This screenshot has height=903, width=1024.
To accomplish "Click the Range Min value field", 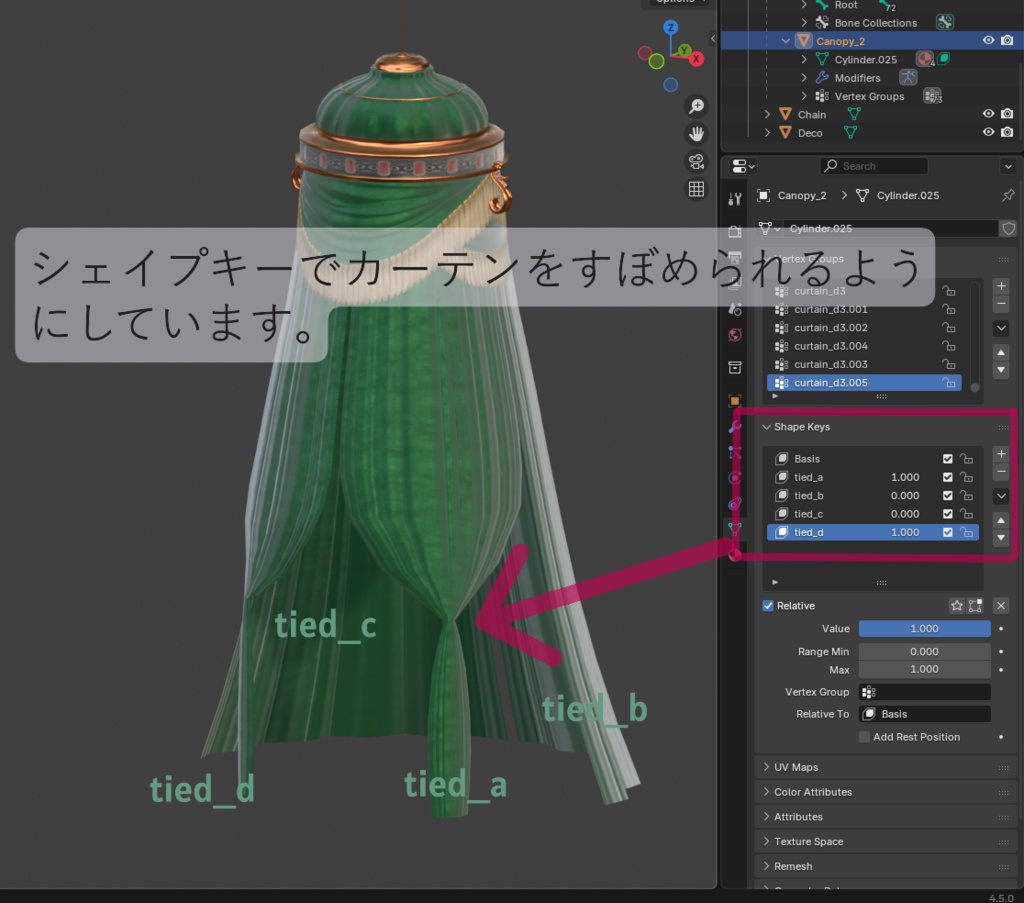I will tap(924, 652).
